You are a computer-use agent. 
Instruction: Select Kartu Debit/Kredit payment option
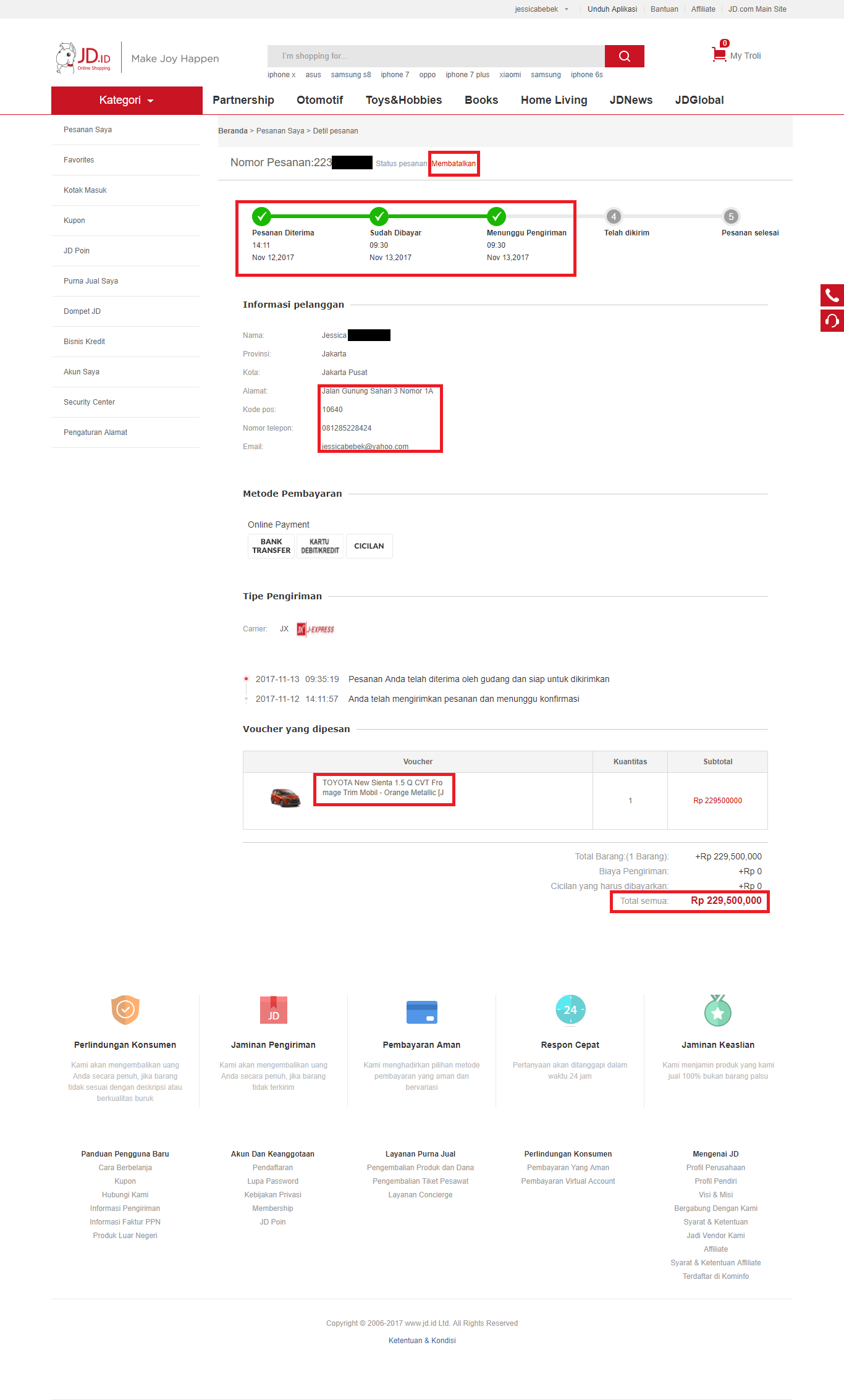coord(320,546)
